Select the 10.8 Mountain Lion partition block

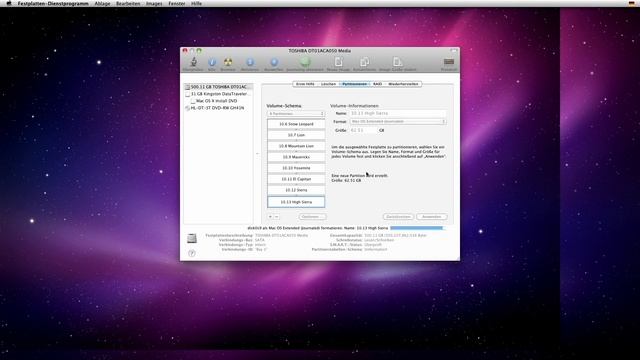tap(296, 146)
